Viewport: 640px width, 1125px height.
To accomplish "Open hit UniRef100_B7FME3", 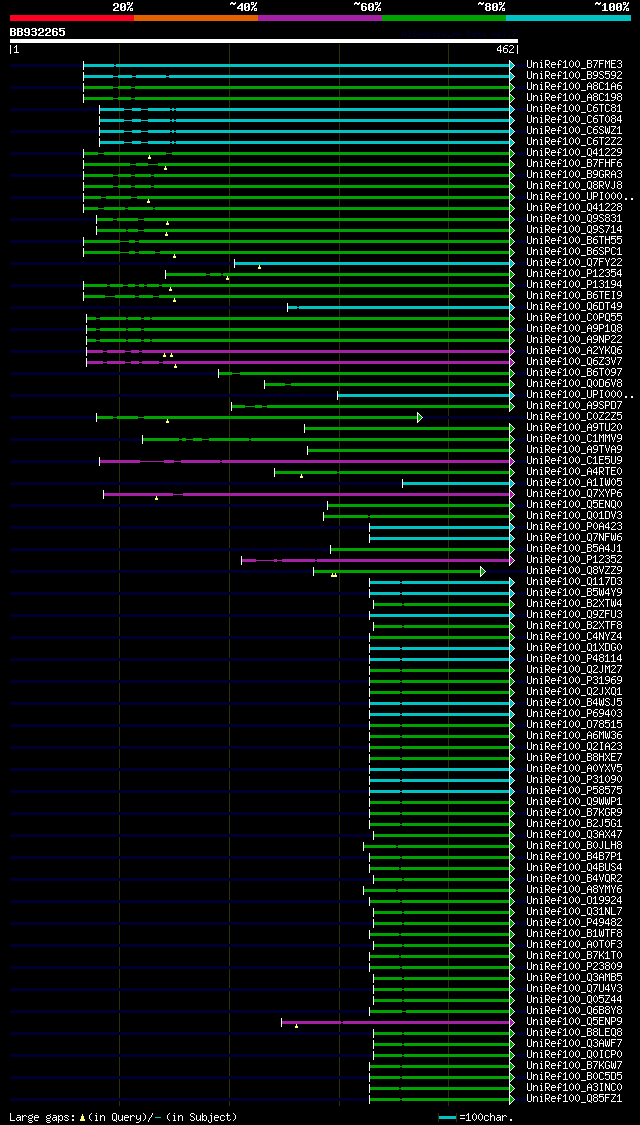I will pyautogui.click(x=574, y=65).
